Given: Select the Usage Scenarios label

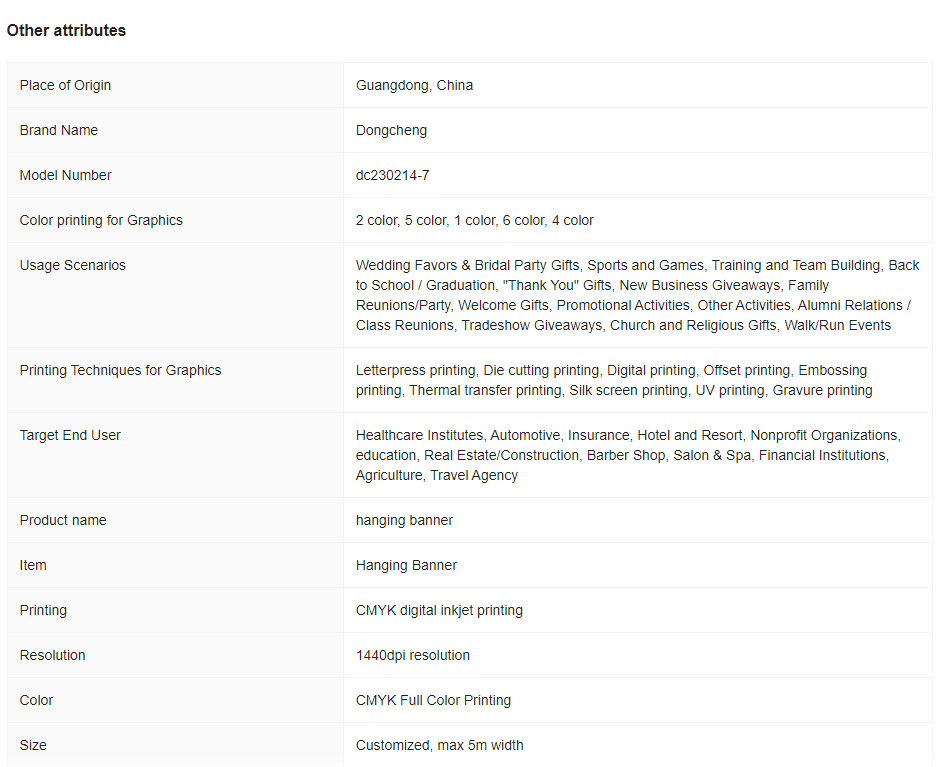Looking at the screenshot, I should coord(73,265).
